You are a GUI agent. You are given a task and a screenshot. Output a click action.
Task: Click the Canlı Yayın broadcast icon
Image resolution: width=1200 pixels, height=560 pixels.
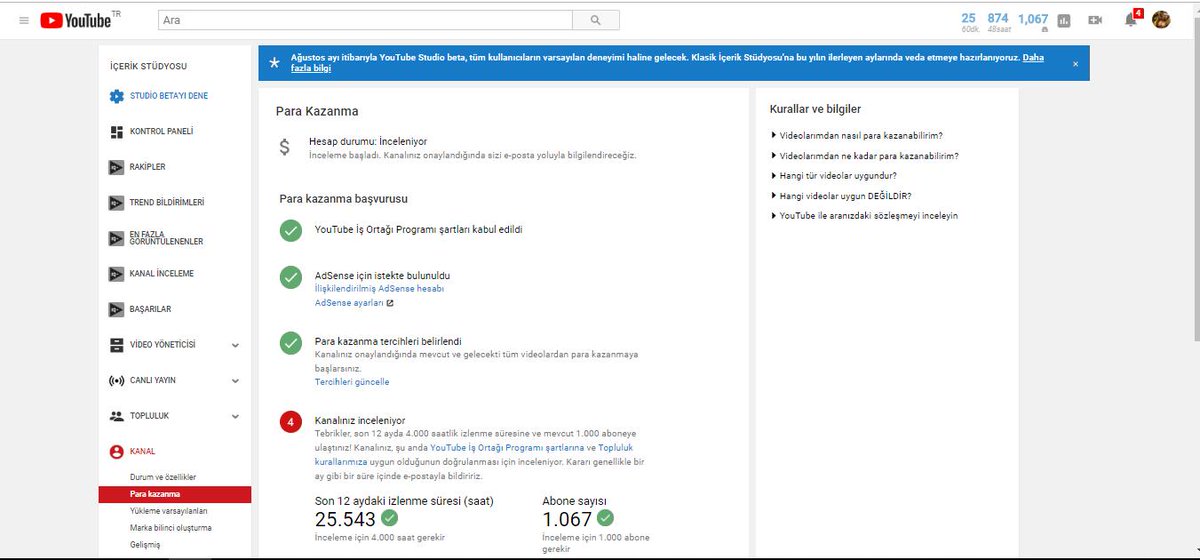(116, 381)
